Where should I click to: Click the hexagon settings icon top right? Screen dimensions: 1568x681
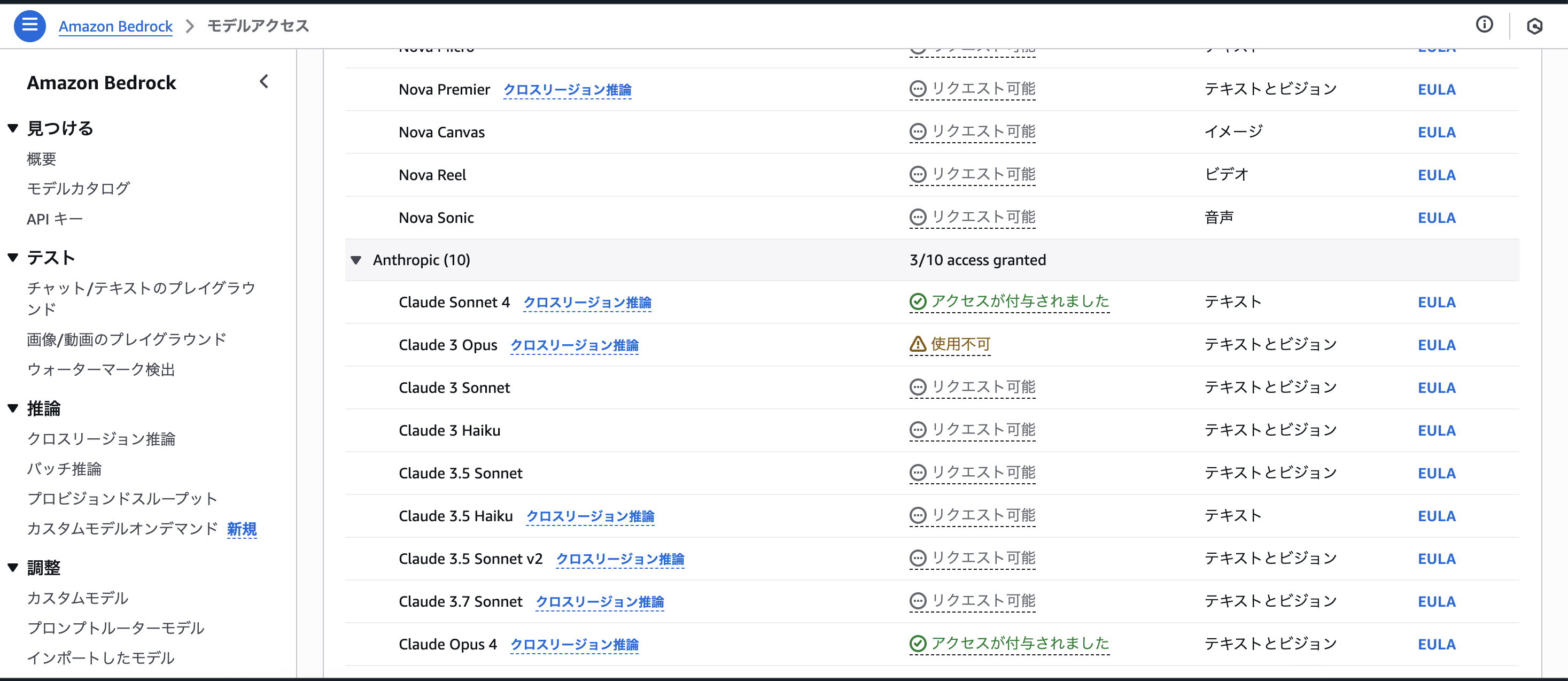1534,26
